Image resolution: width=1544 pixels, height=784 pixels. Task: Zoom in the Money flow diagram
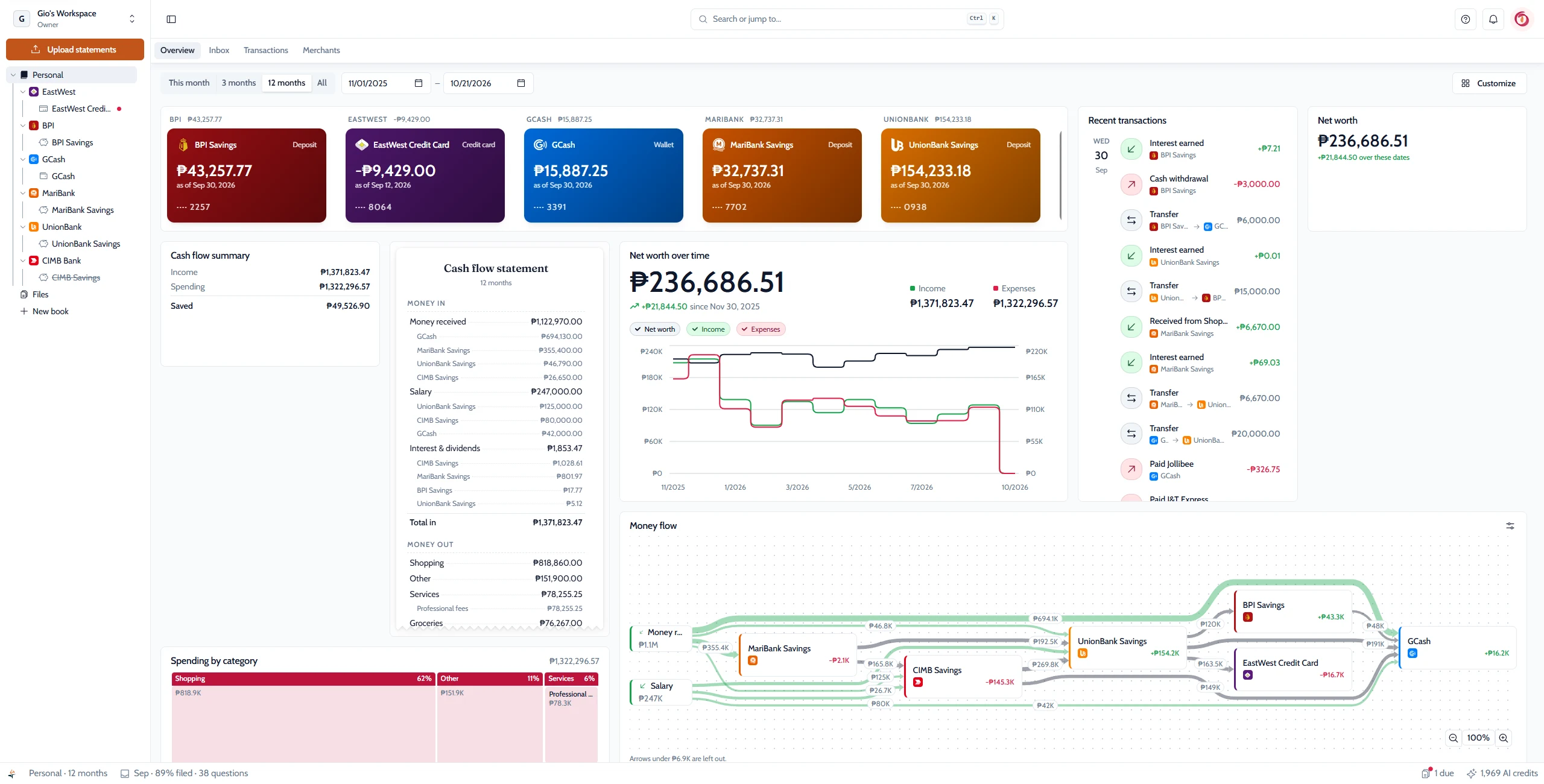(x=1504, y=738)
